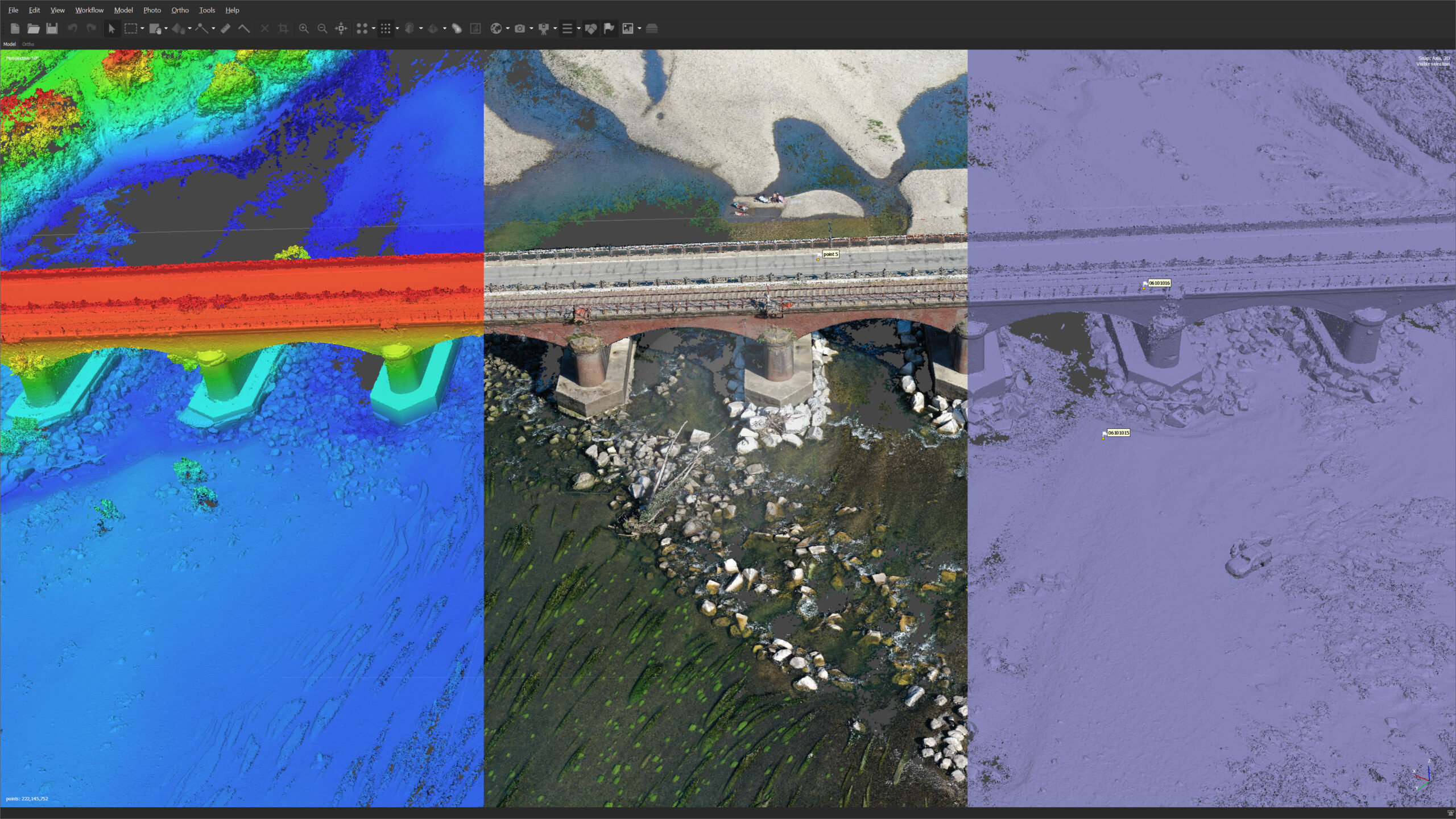This screenshot has width=1456, height=819.
Task: Select the Ruler measurement tool
Action: coord(225,28)
